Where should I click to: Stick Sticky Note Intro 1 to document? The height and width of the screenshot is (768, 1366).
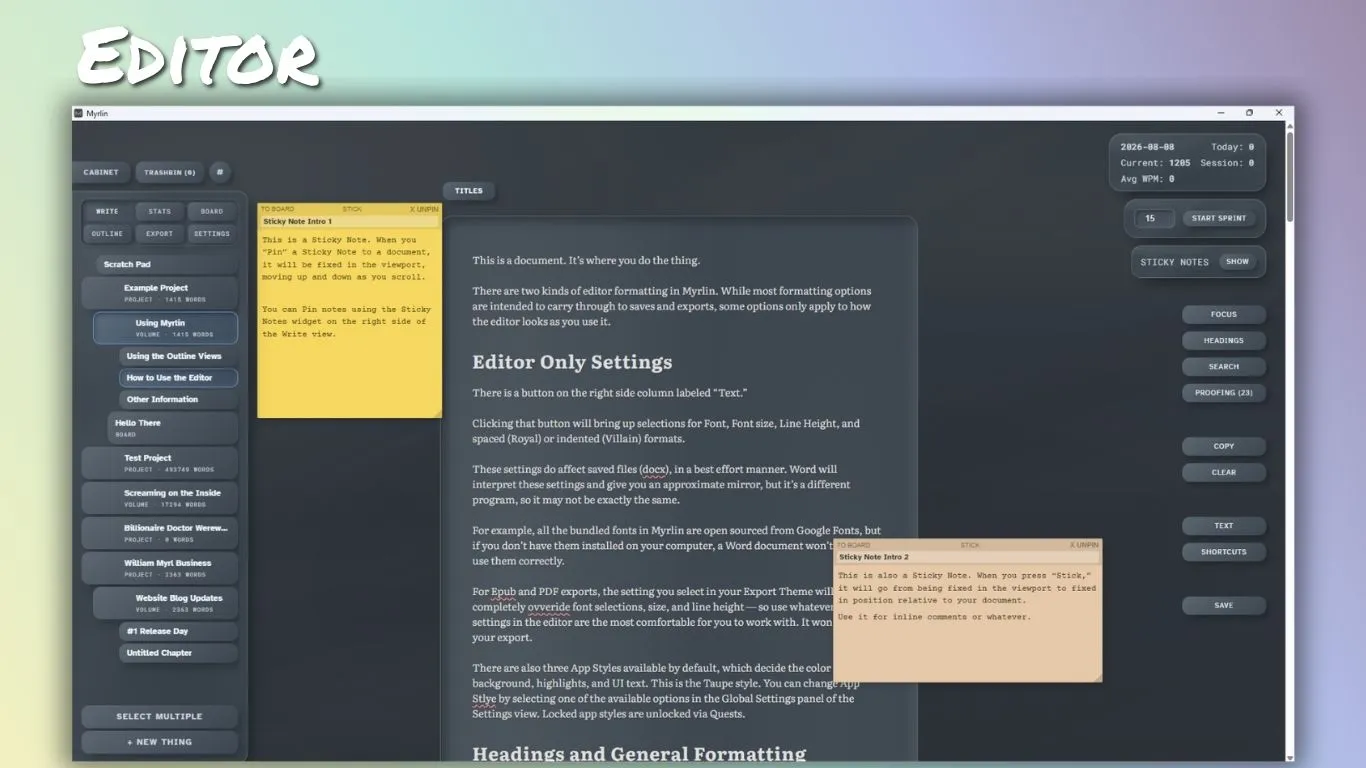coord(352,209)
